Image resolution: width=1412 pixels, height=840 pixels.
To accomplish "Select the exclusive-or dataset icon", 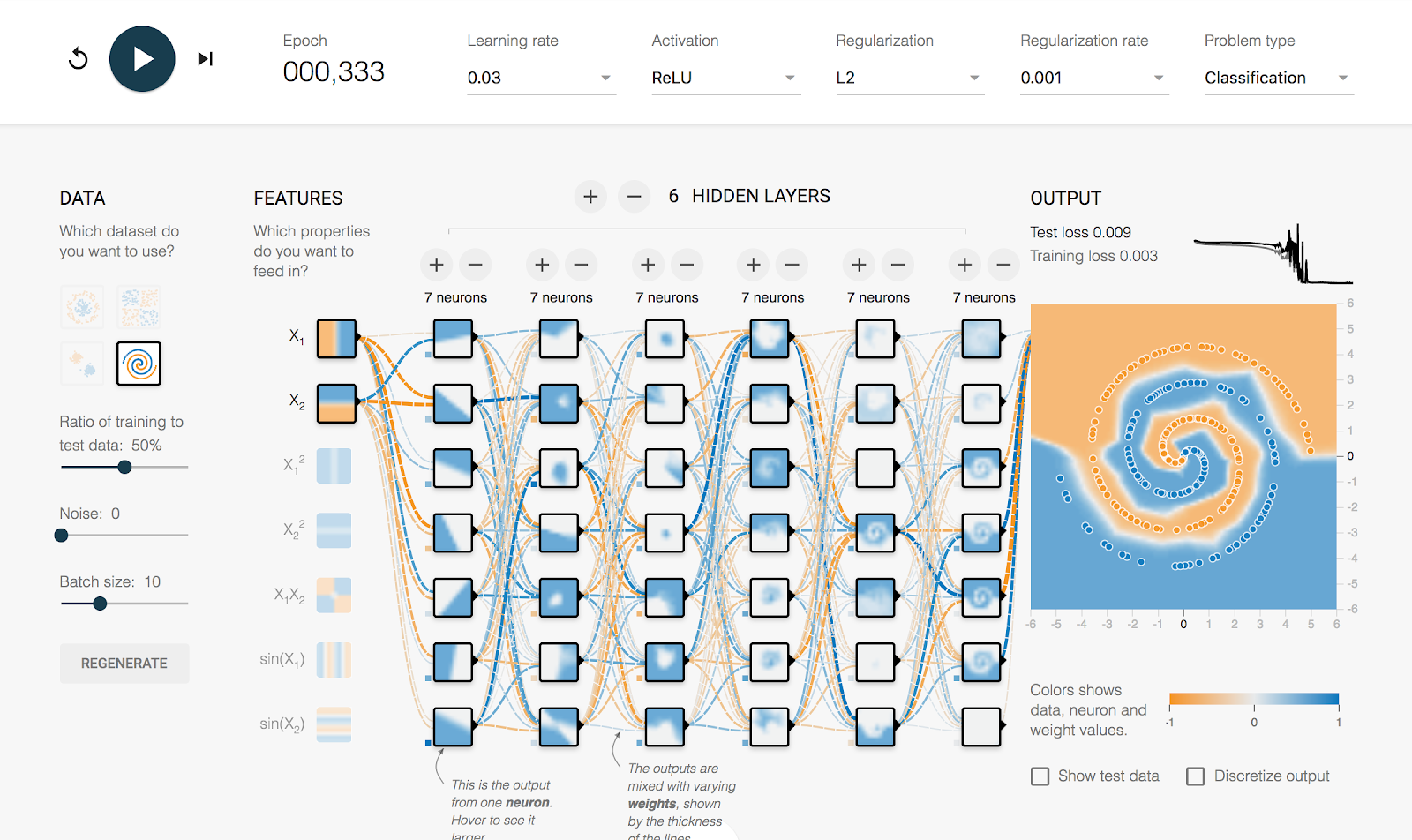I will tap(139, 306).
